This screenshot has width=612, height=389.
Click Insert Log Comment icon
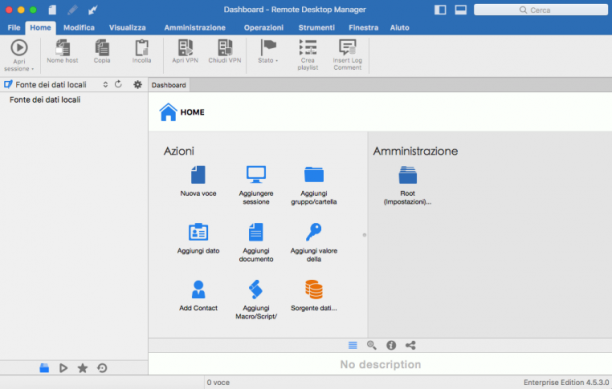[x=347, y=48]
